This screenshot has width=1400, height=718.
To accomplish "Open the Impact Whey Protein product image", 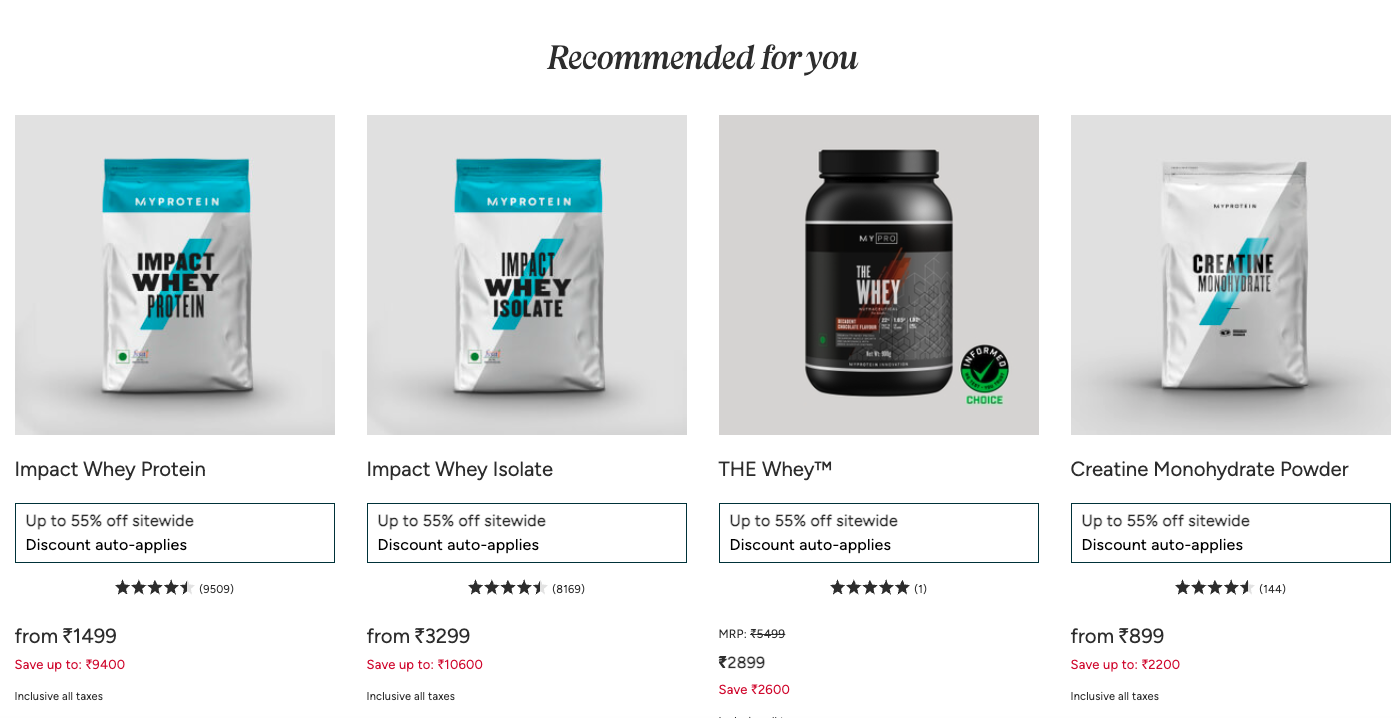I will tap(175, 275).
